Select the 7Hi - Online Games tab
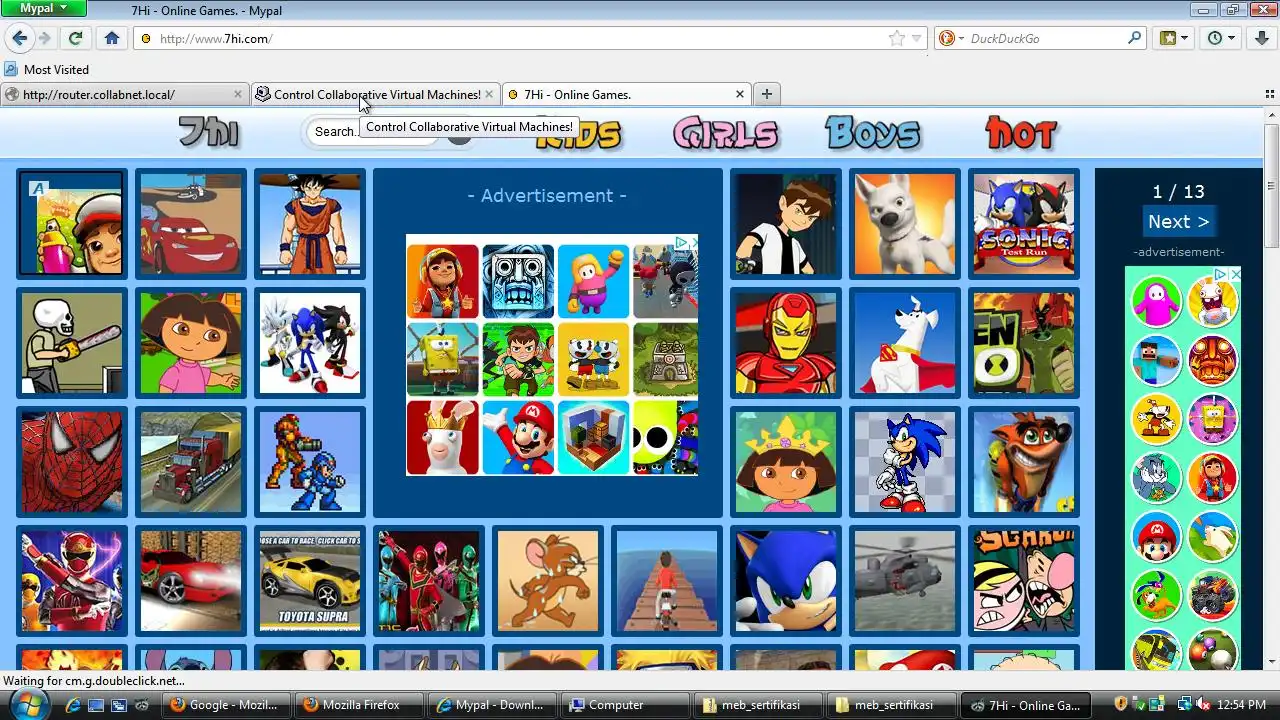The width and height of the screenshot is (1280, 720). [x=626, y=94]
